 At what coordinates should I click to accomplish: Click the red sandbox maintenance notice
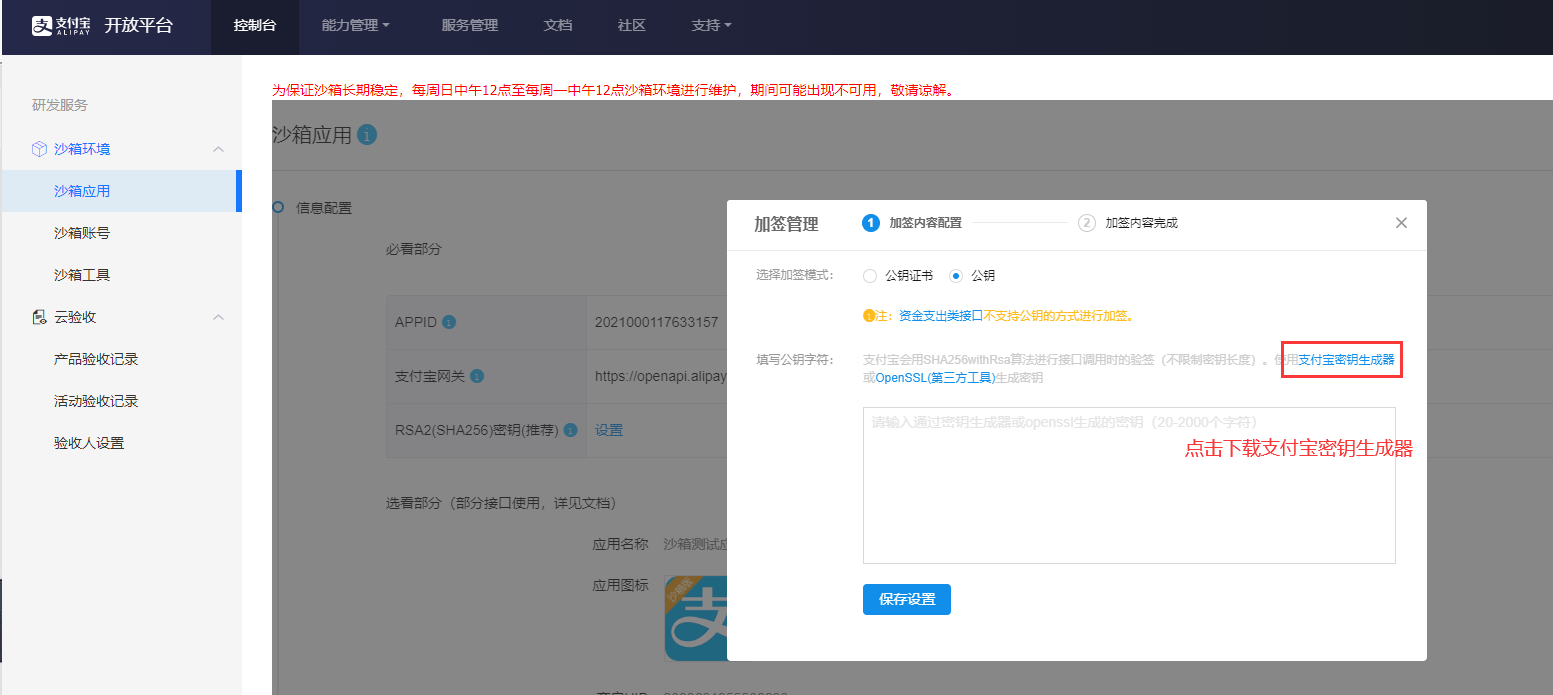(x=615, y=90)
